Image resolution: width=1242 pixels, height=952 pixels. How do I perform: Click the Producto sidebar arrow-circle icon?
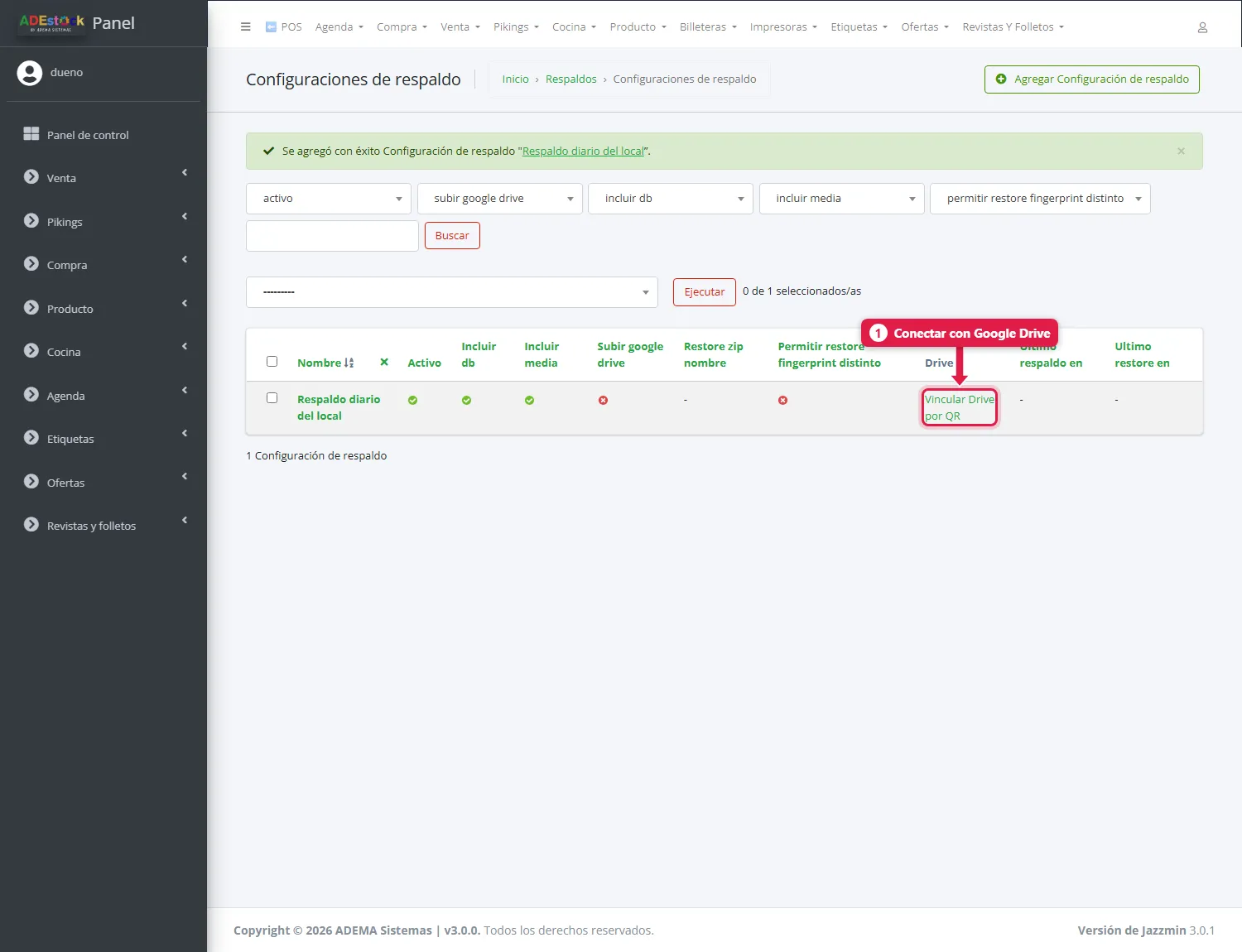(x=31, y=308)
